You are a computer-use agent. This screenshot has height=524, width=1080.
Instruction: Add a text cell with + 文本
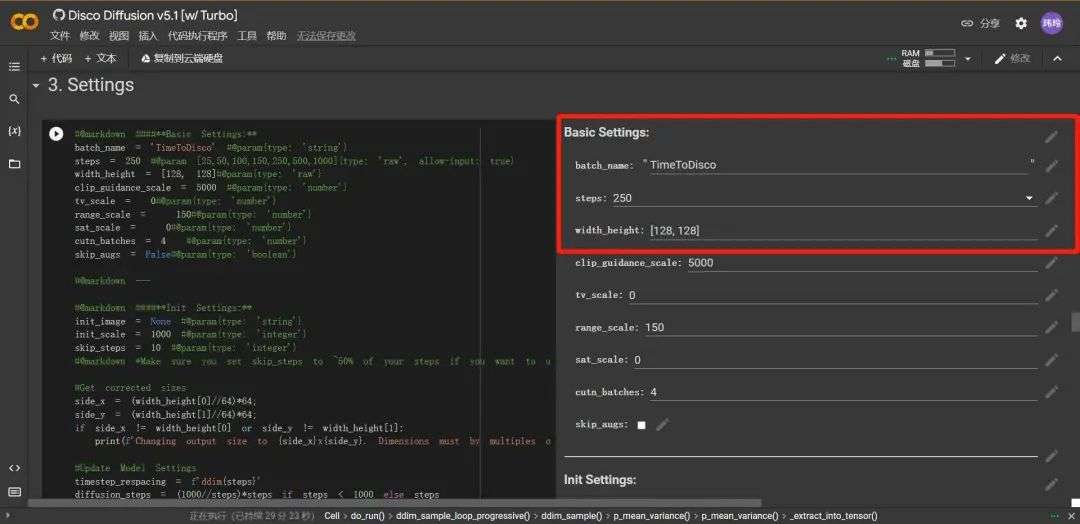tap(101, 59)
